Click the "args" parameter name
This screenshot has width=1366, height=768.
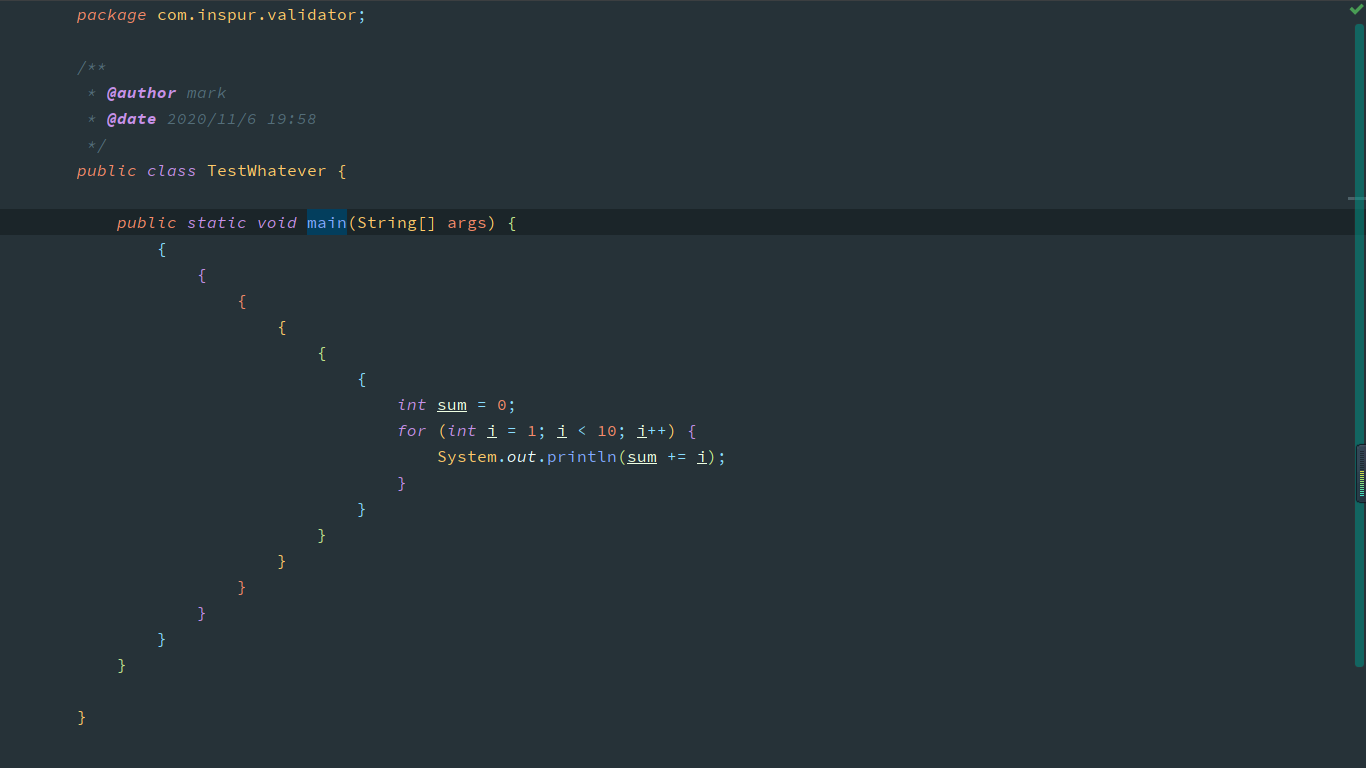(x=467, y=223)
